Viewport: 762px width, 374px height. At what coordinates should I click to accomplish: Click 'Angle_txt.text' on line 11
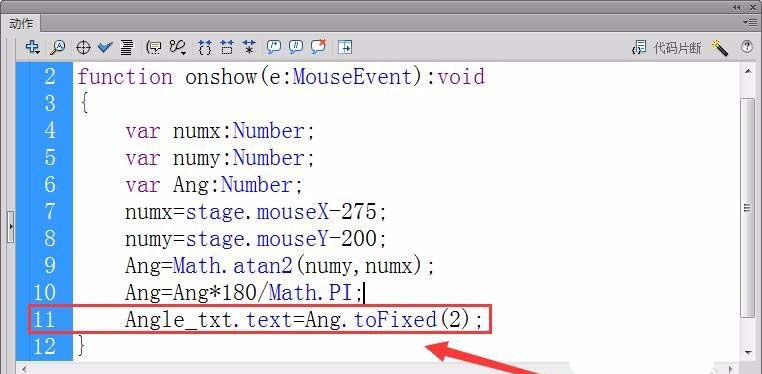[x=208, y=320]
